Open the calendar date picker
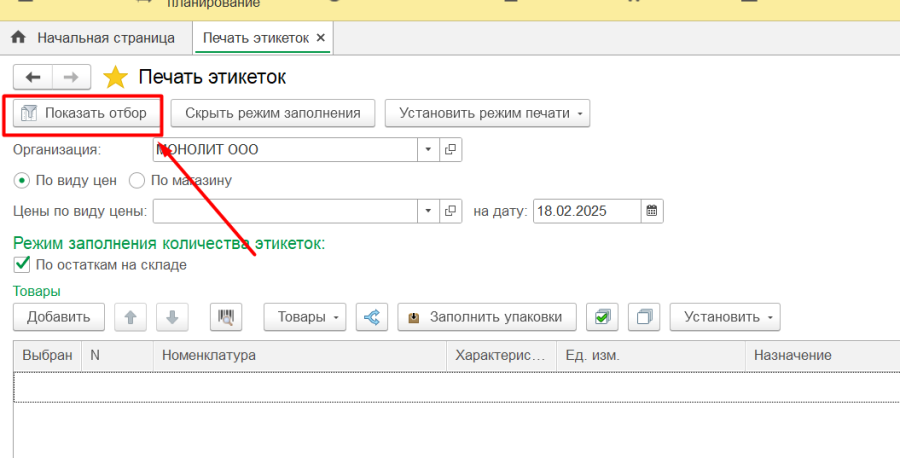 pos(652,211)
